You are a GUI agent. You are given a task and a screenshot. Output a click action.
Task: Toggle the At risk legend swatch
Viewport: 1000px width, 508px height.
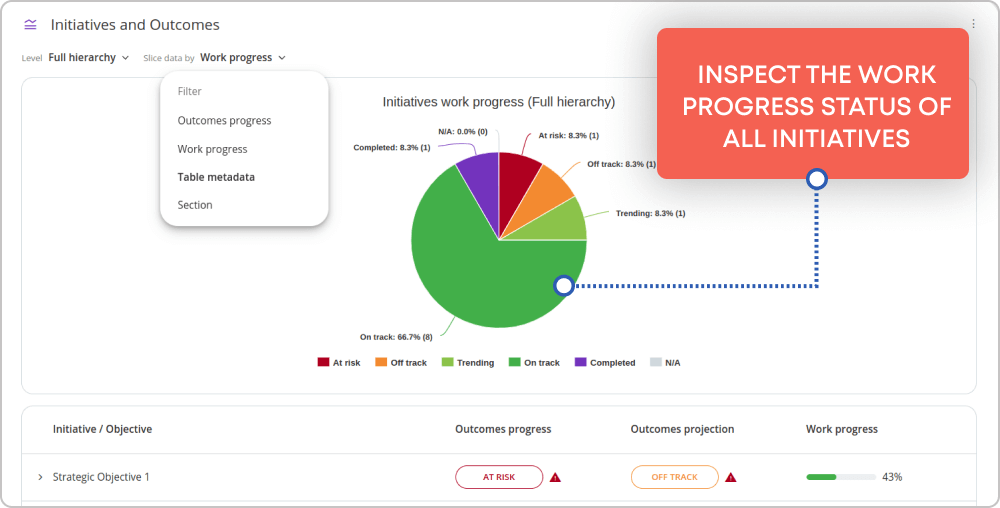click(323, 362)
